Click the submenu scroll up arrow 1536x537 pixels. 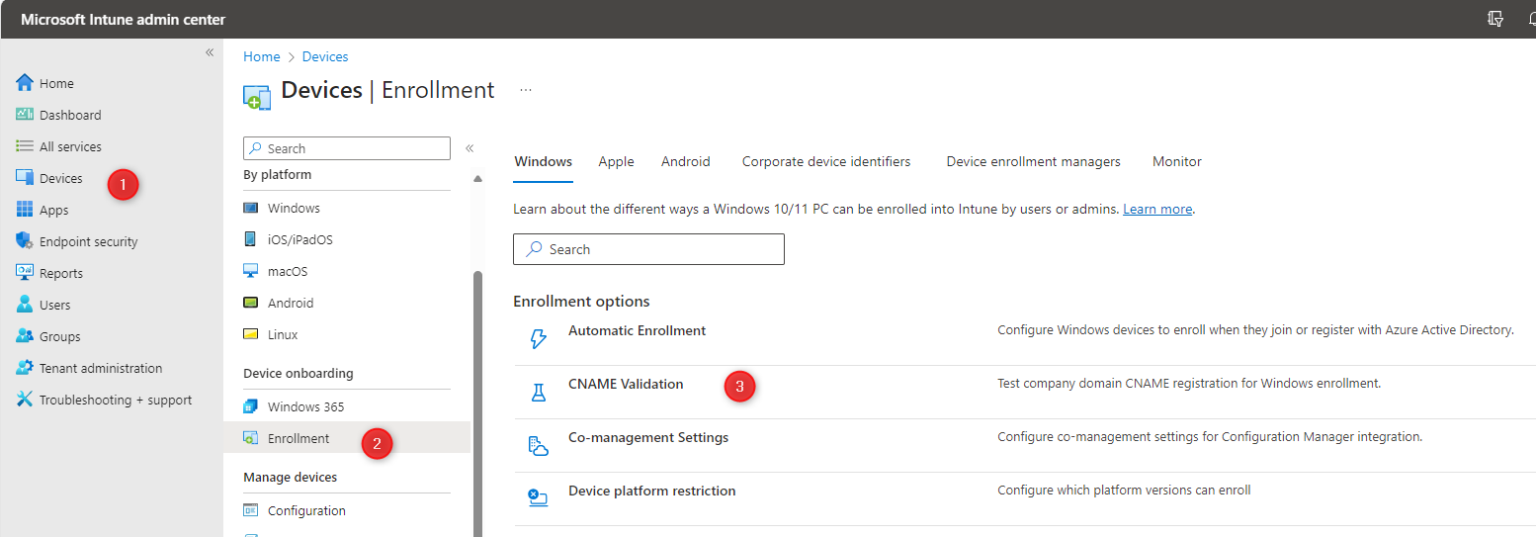[477, 179]
